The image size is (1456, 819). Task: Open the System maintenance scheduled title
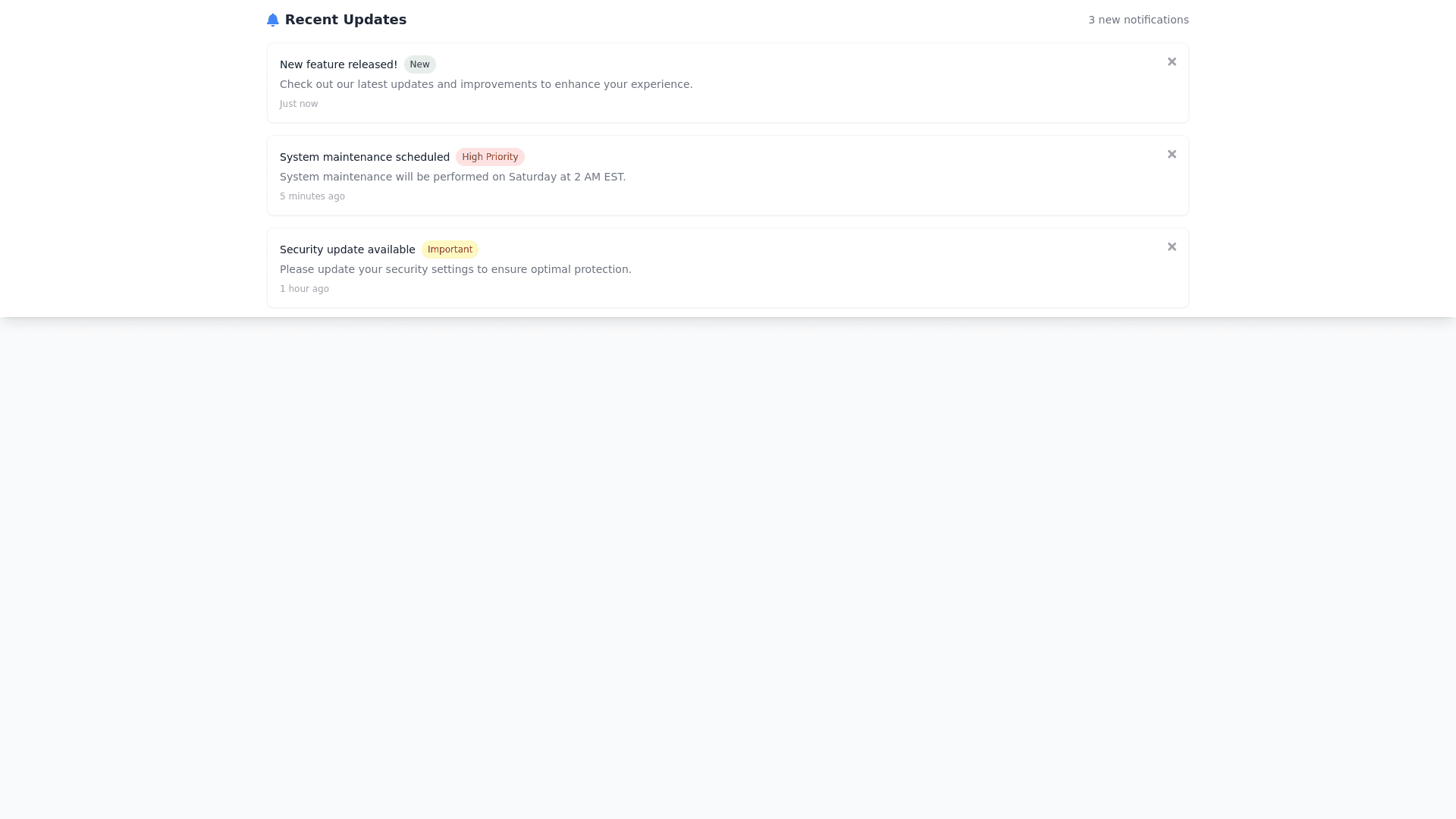pyautogui.click(x=364, y=157)
